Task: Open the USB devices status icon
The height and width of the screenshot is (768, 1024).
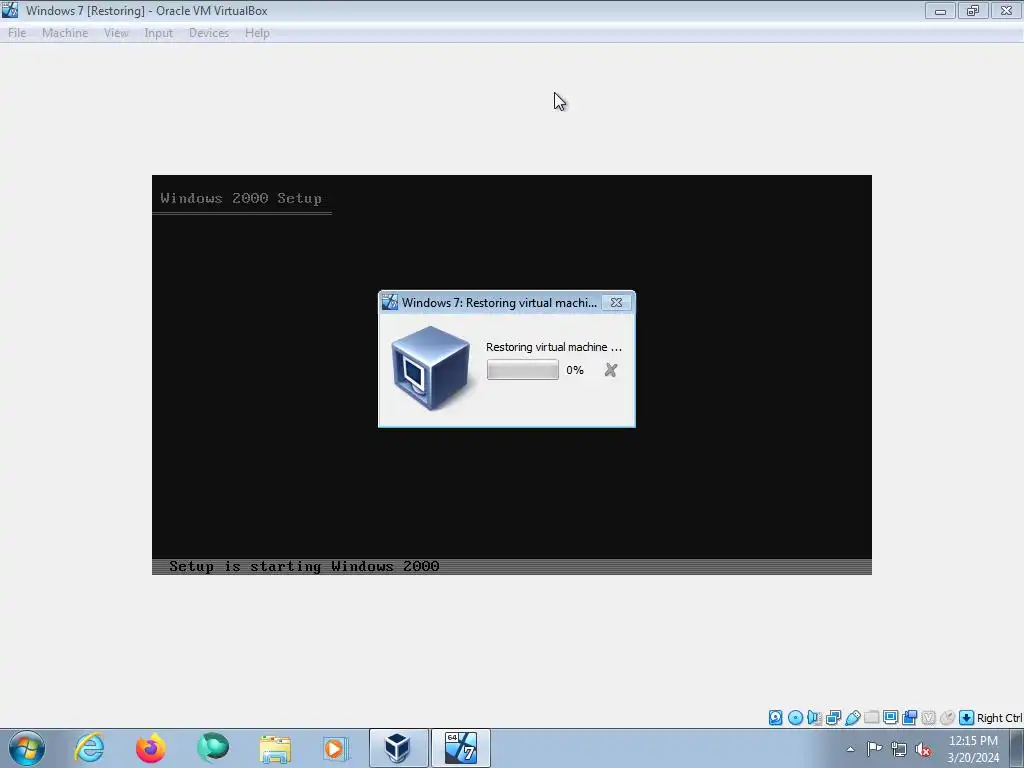Action: click(x=852, y=718)
